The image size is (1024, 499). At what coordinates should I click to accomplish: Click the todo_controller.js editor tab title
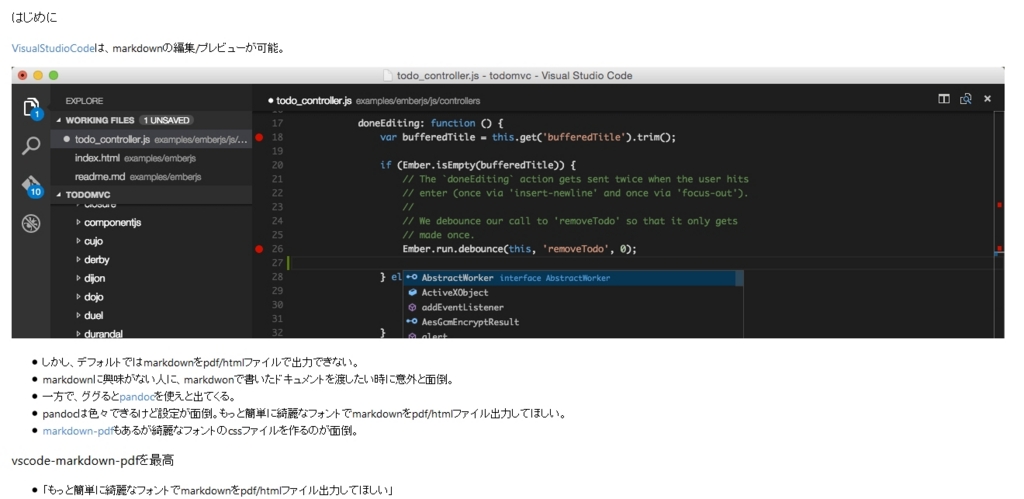[313, 101]
